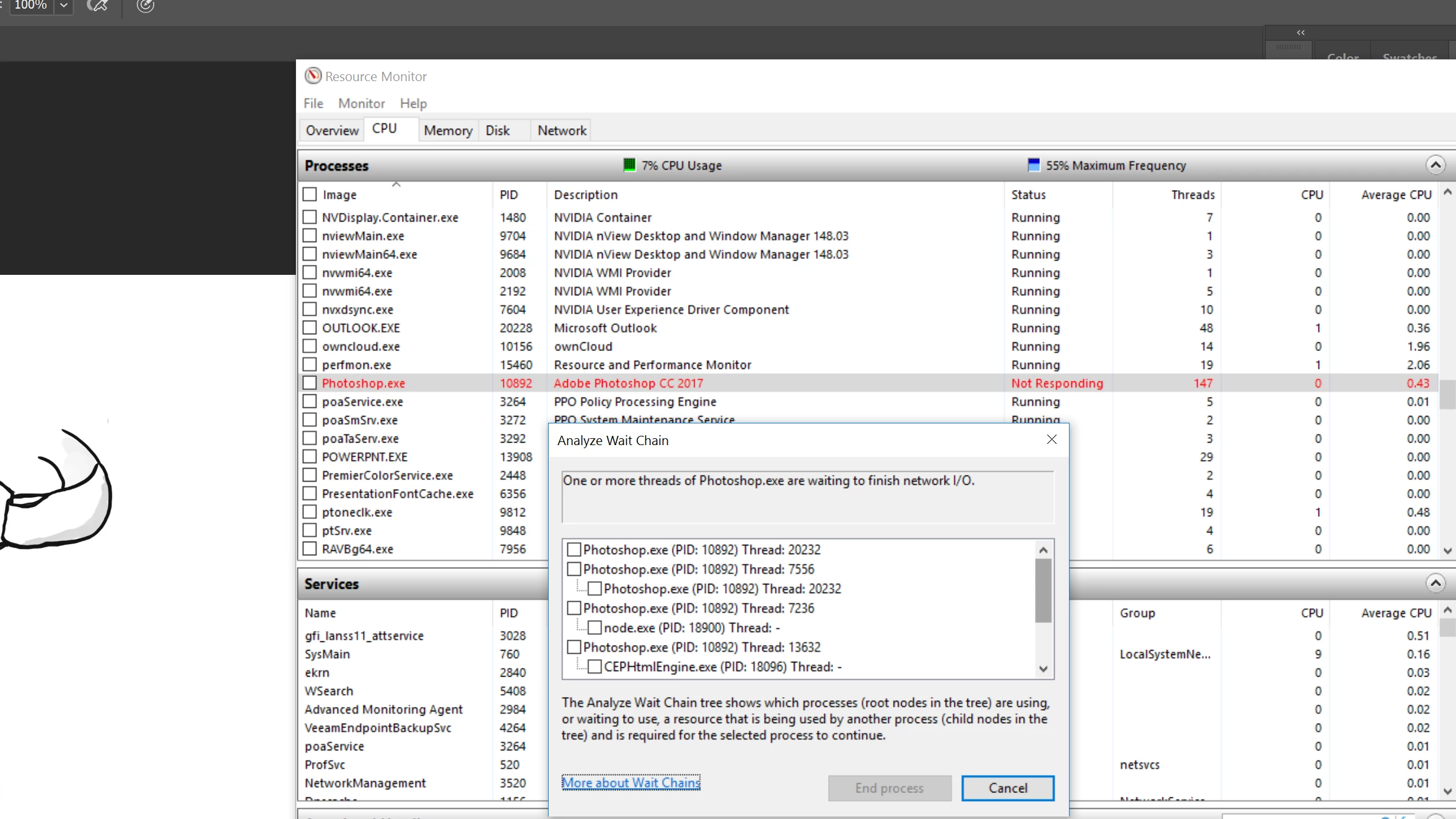Switch to the Memory tab
Image resolution: width=1456 pixels, height=819 pixels.
tap(448, 131)
